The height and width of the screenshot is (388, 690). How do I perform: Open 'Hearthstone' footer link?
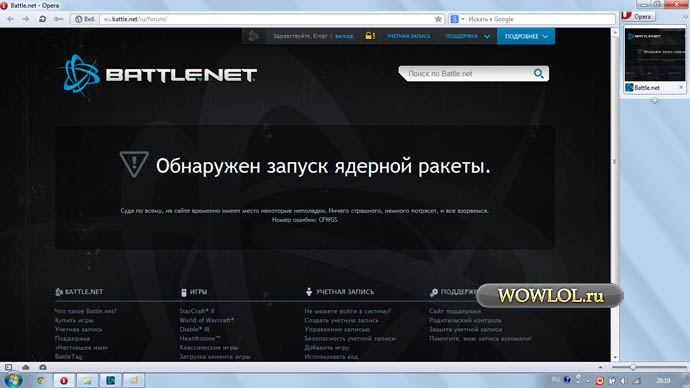click(x=200, y=339)
